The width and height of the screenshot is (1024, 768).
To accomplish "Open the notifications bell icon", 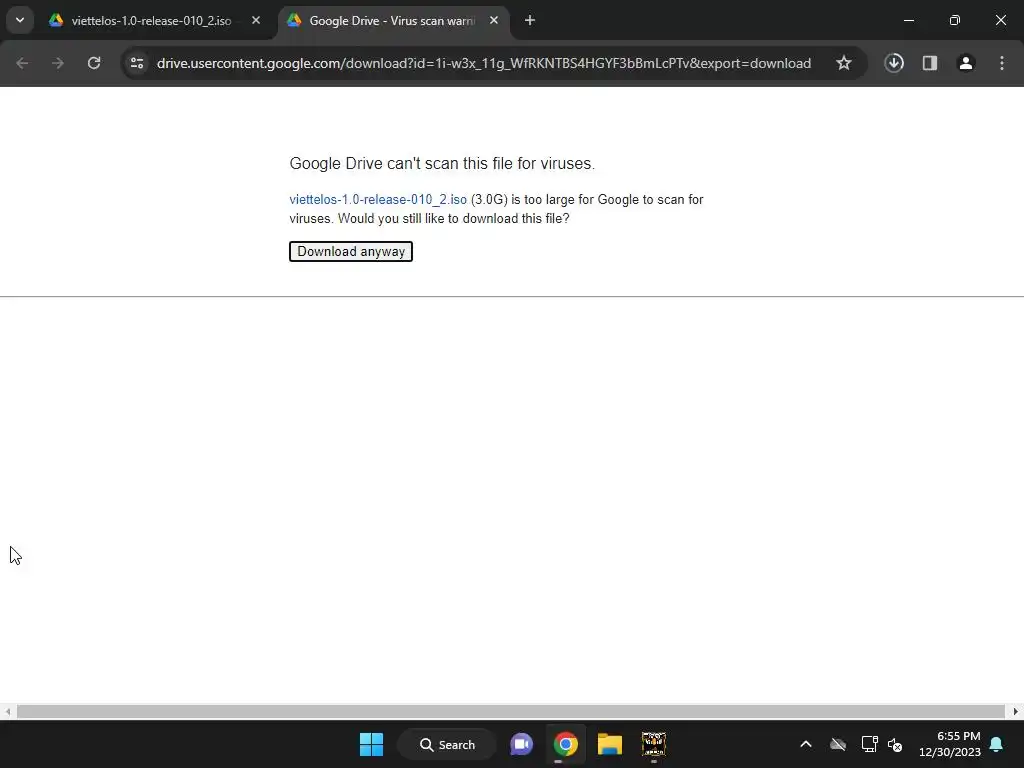I will [997, 744].
